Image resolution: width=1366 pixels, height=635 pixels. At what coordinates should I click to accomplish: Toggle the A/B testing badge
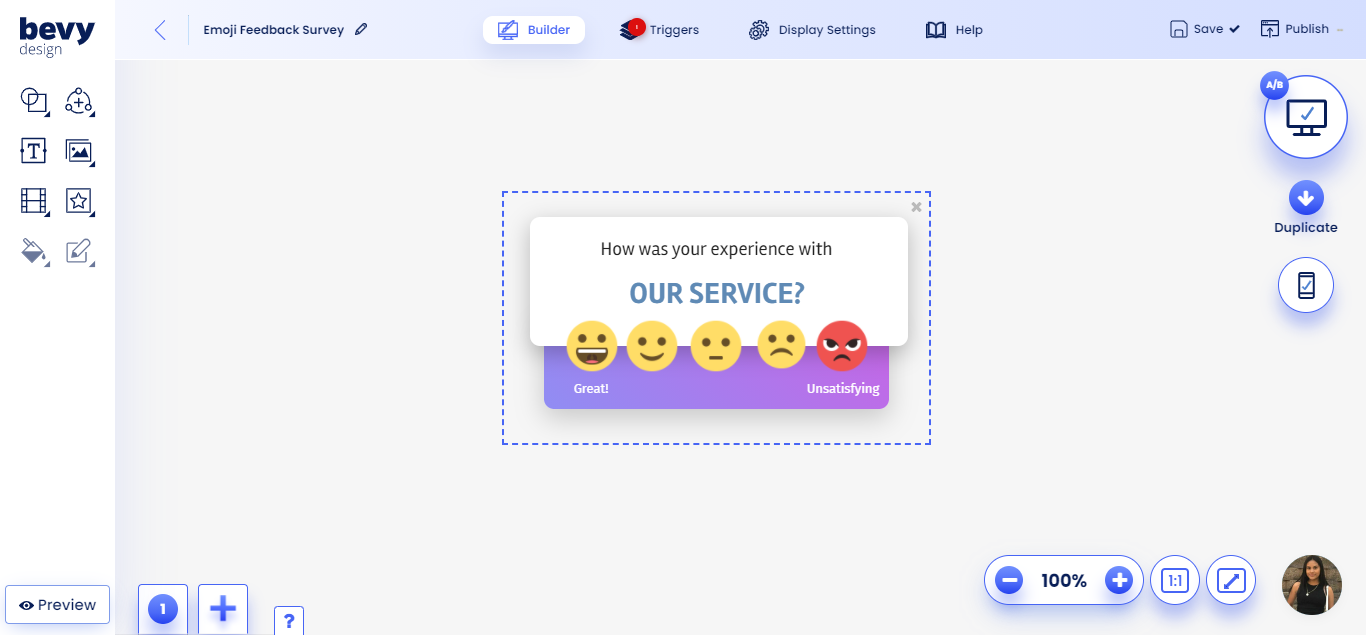click(x=1273, y=85)
